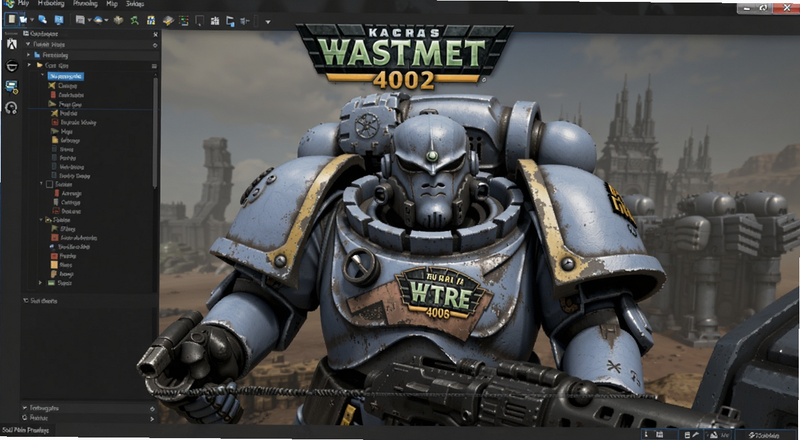Click the green running-figure toolbar icon
The width and height of the screenshot is (800, 440).
tap(134, 20)
